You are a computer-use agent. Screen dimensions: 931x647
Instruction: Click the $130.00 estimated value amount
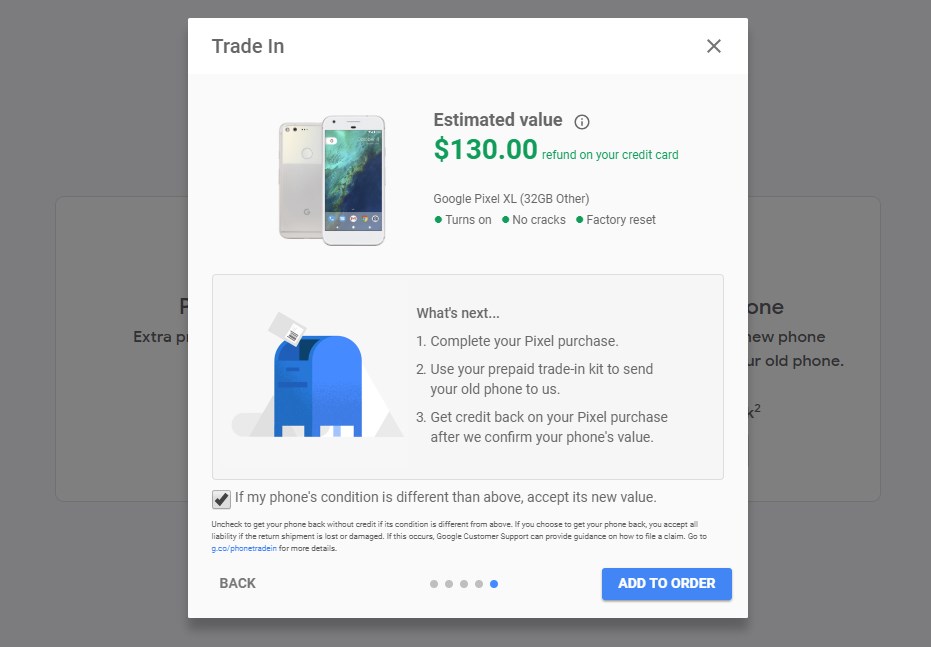(x=485, y=150)
